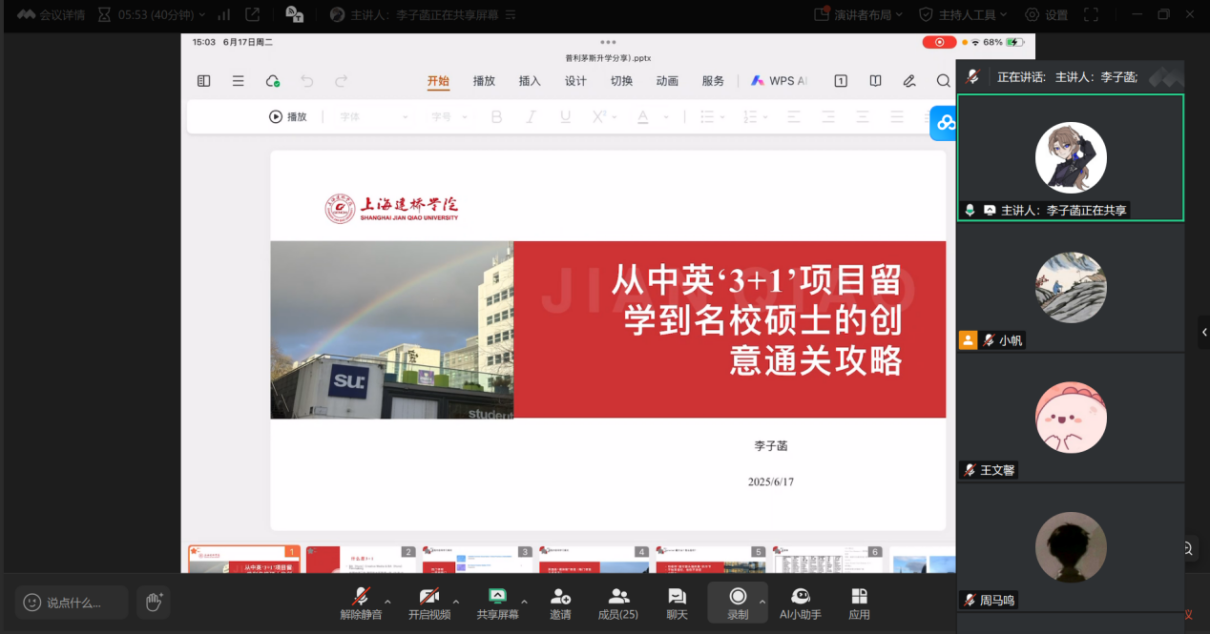Click the slide number view icon
1210x634 pixels.
(x=841, y=81)
